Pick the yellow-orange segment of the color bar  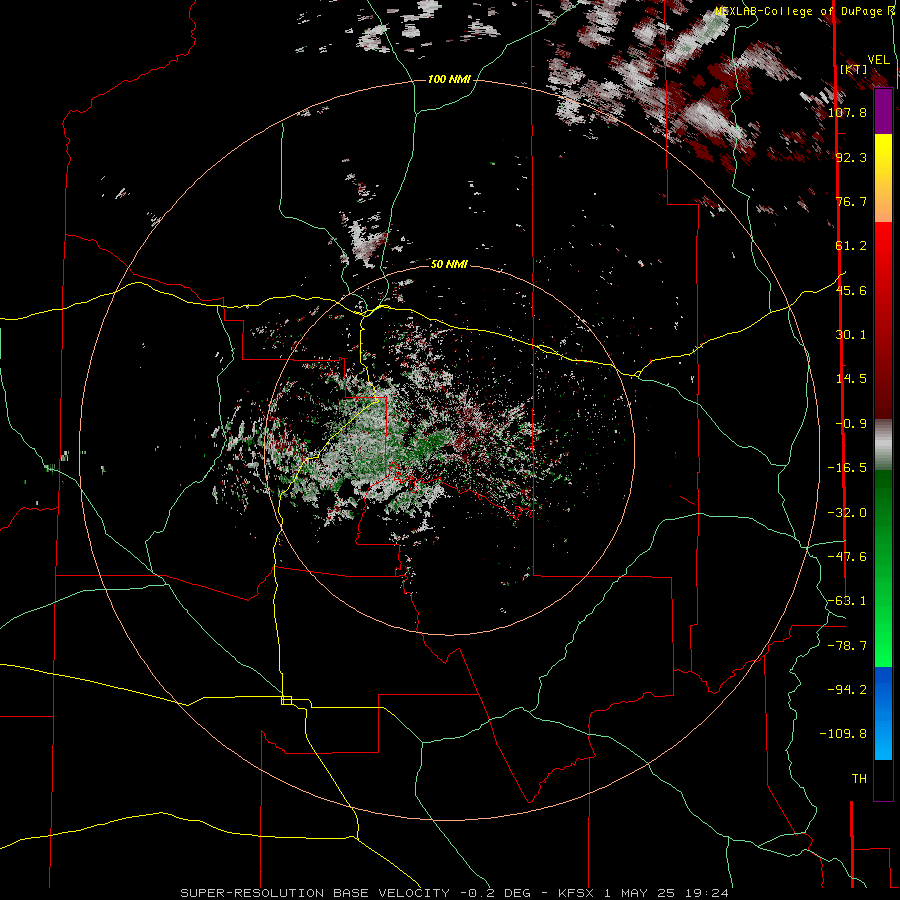[x=883, y=178]
